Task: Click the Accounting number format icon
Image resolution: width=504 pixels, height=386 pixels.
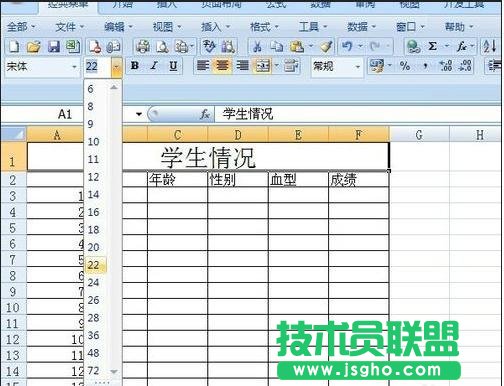Action: coord(376,66)
